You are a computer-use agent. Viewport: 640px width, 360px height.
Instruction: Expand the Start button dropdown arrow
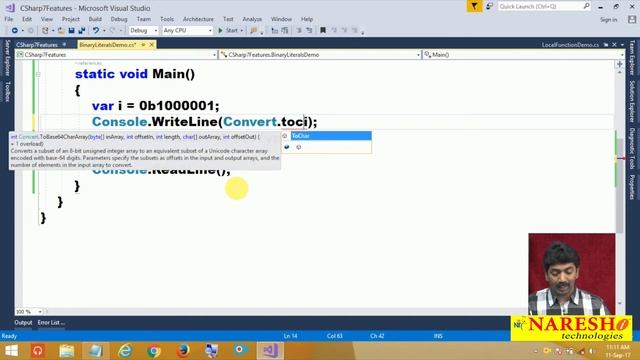tap(242, 31)
